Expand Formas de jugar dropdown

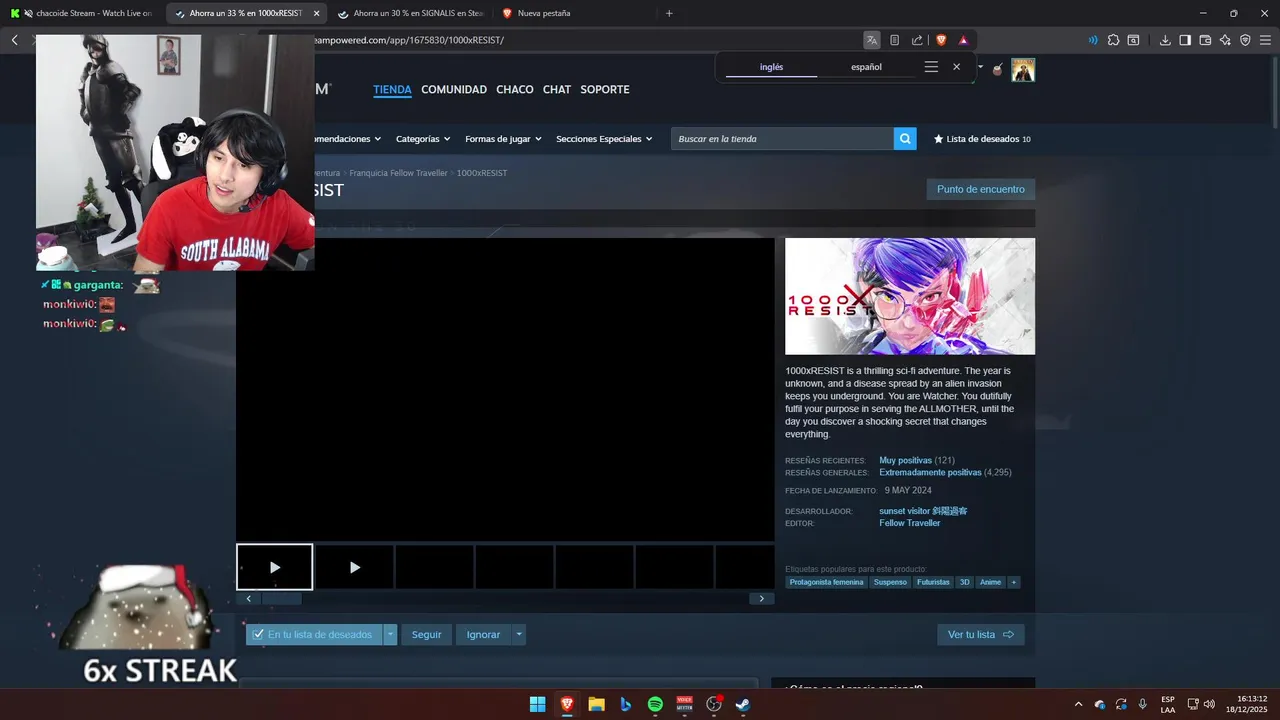[503, 139]
